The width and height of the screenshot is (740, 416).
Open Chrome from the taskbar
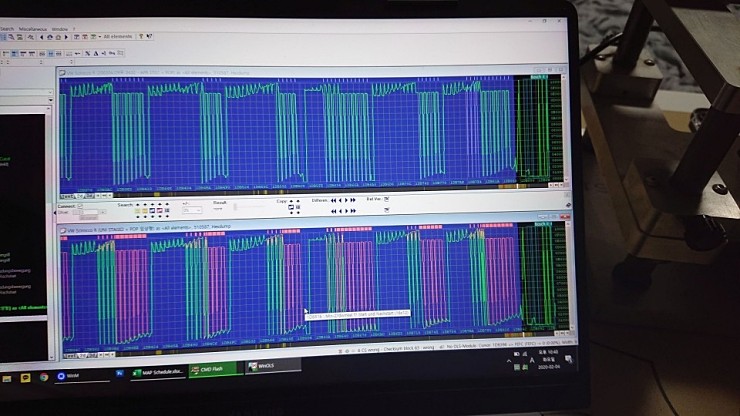click(44, 377)
